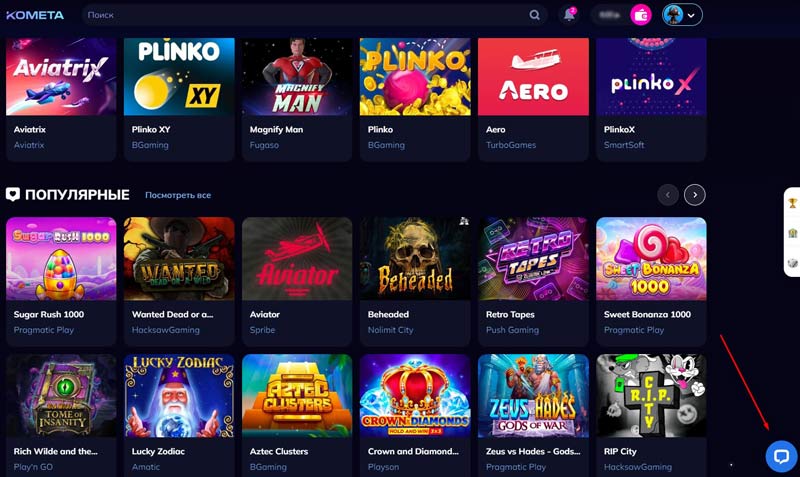Expand the user avatar dropdown menu

pos(682,15)
